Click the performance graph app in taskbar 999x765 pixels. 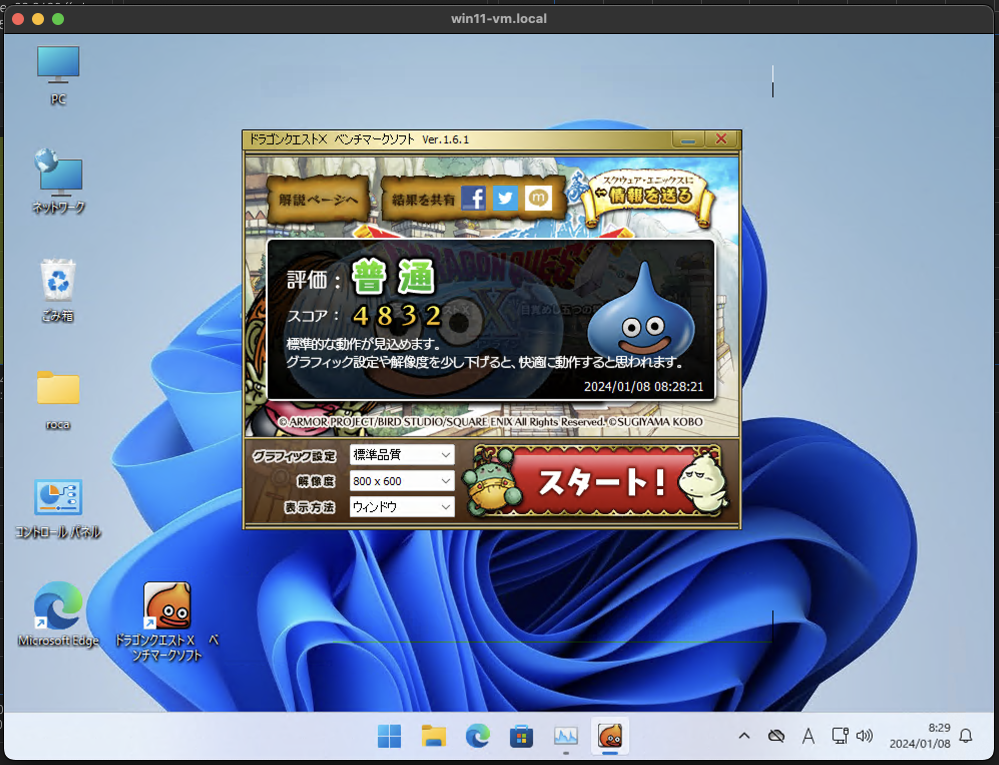point(566,736)
